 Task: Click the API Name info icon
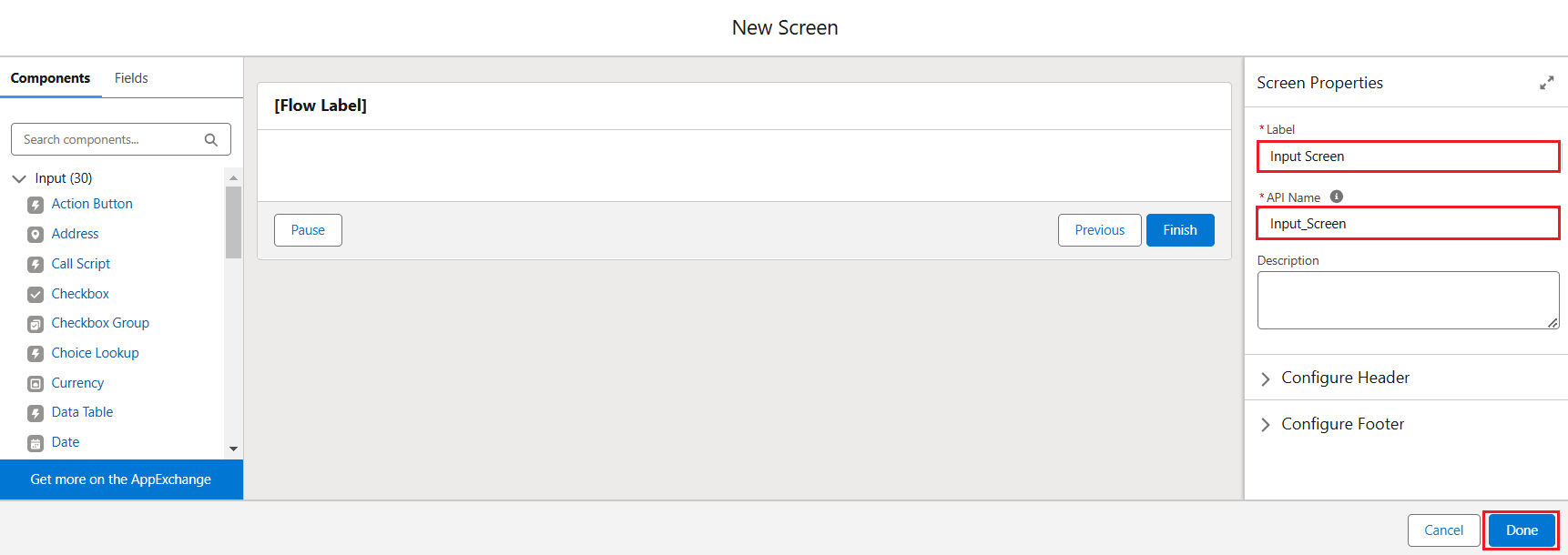coord(1337,197)
